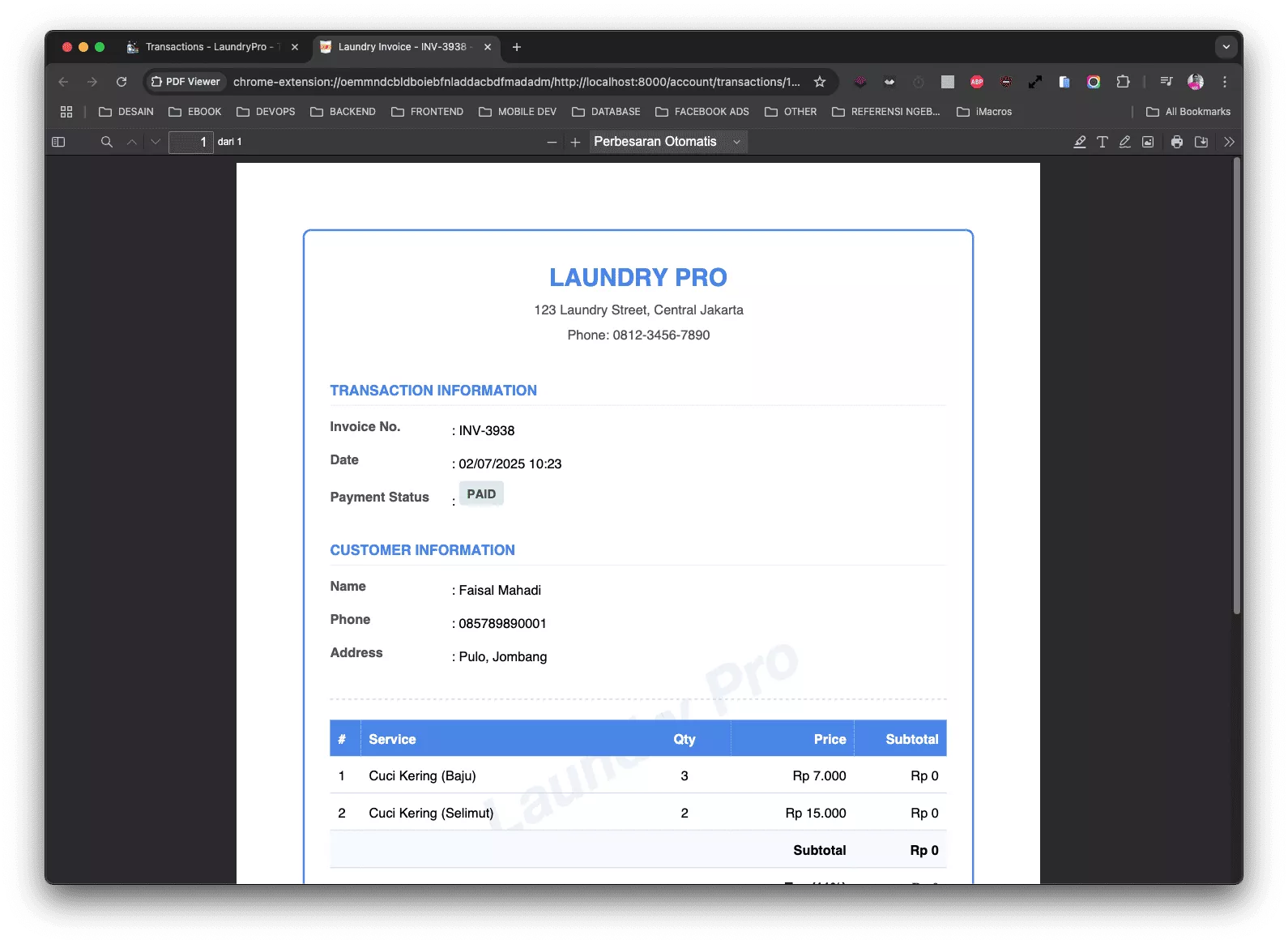Screen dimensions: 1288x944
Task: Select the add image tool
Action: tap(1148, 142)
